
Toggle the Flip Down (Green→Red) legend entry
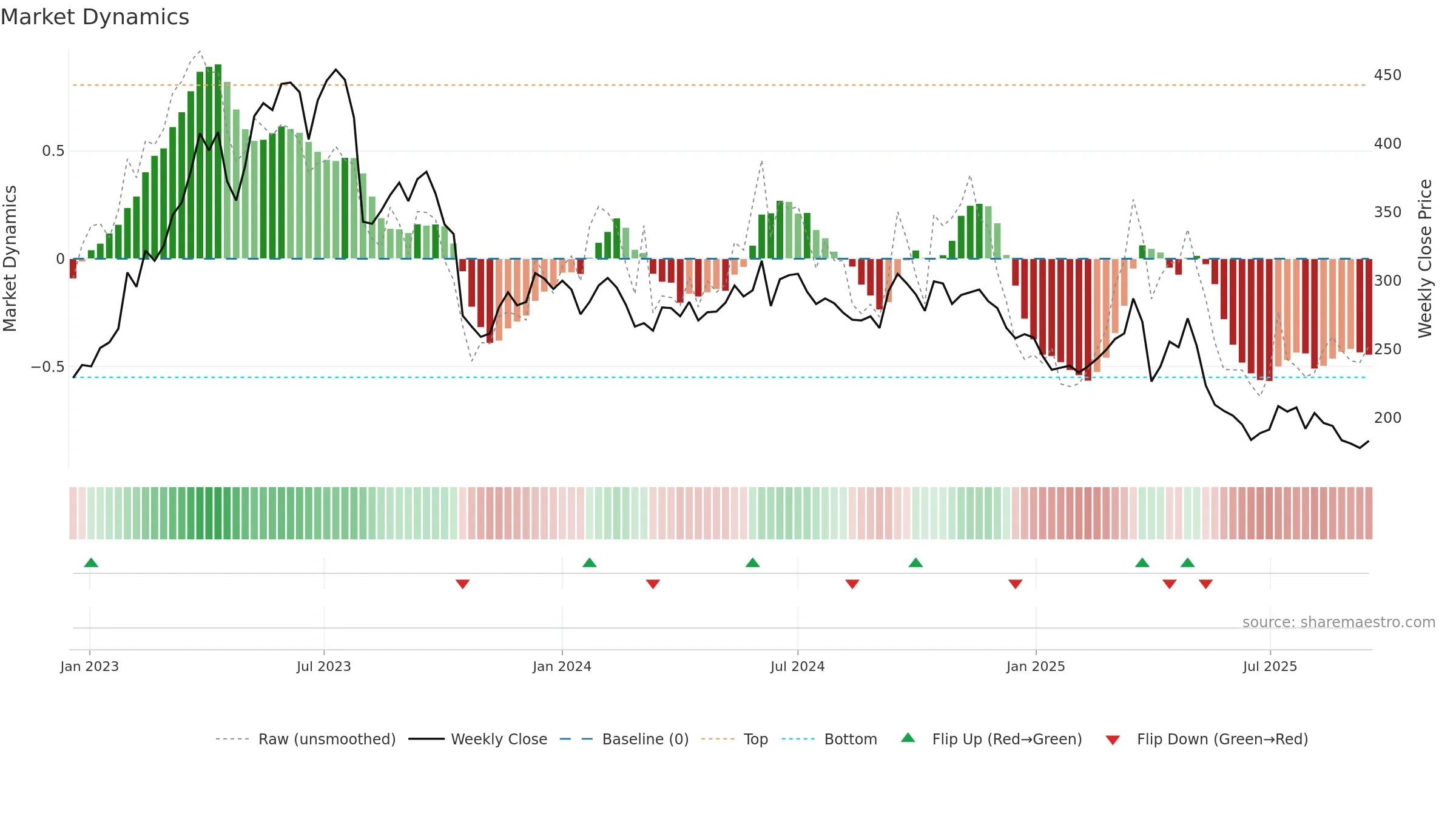tap(1207, 739)
